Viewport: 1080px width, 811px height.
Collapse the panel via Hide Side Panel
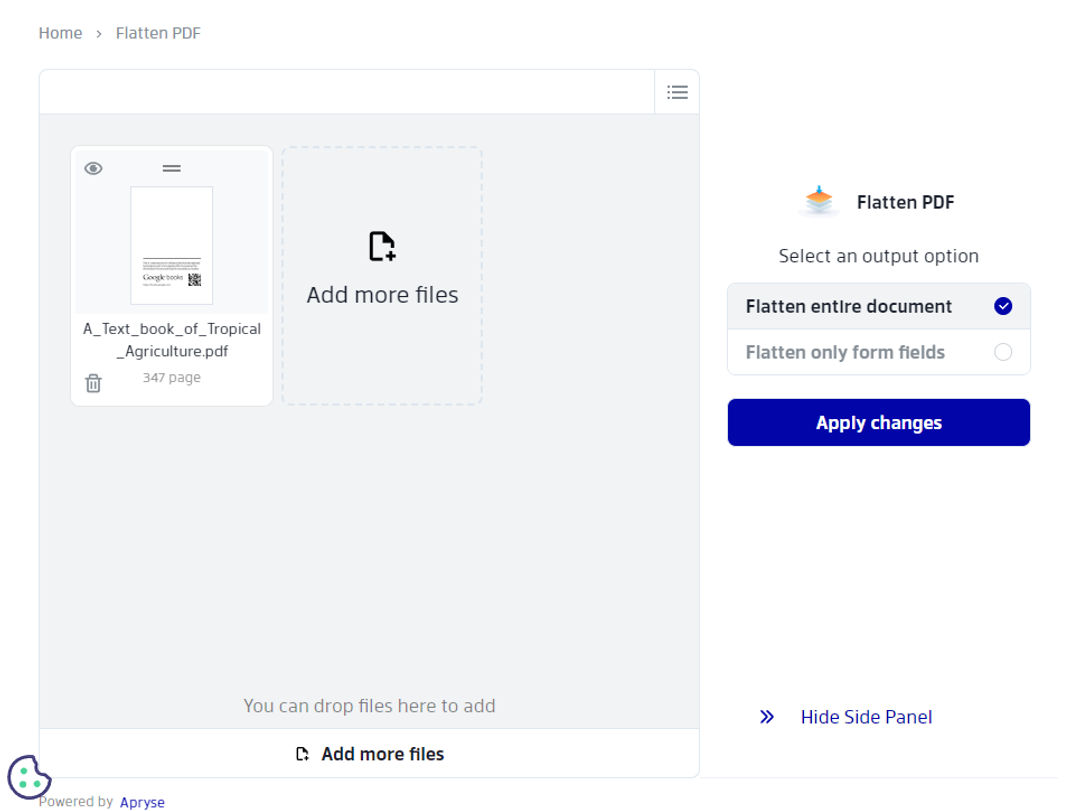tap(866, 716)
